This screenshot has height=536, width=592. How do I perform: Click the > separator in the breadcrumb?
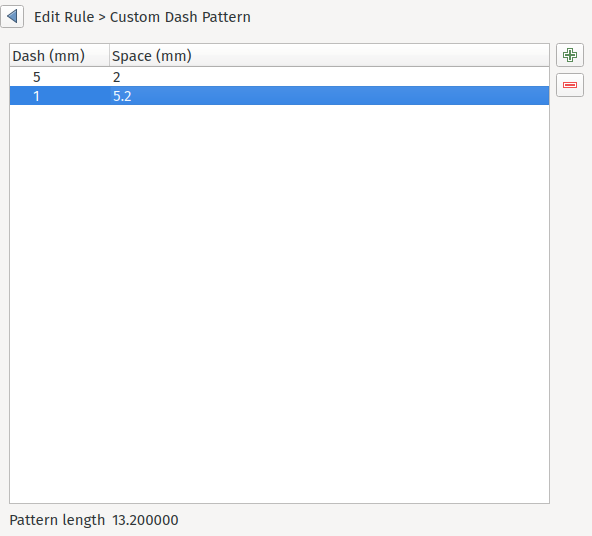click(102, 17)
